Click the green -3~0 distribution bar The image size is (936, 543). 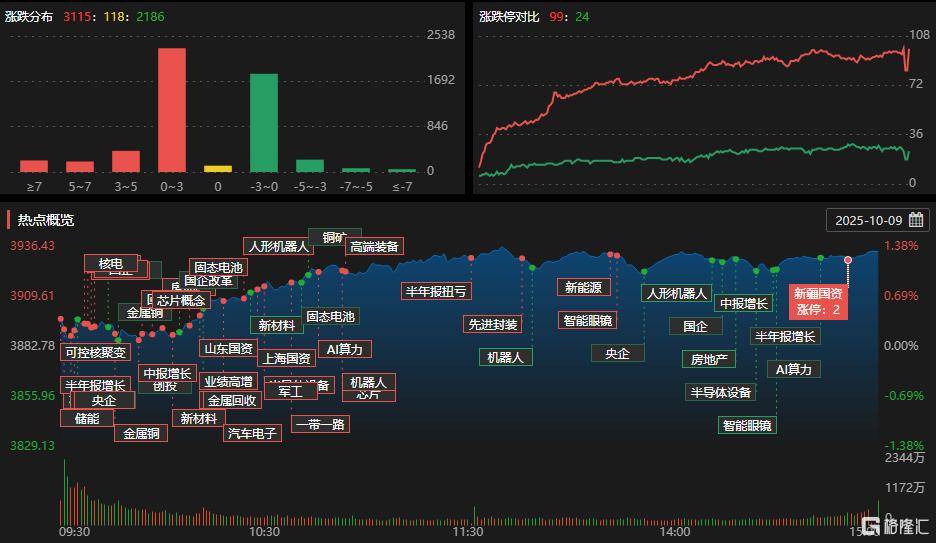(x=264, y=123)
